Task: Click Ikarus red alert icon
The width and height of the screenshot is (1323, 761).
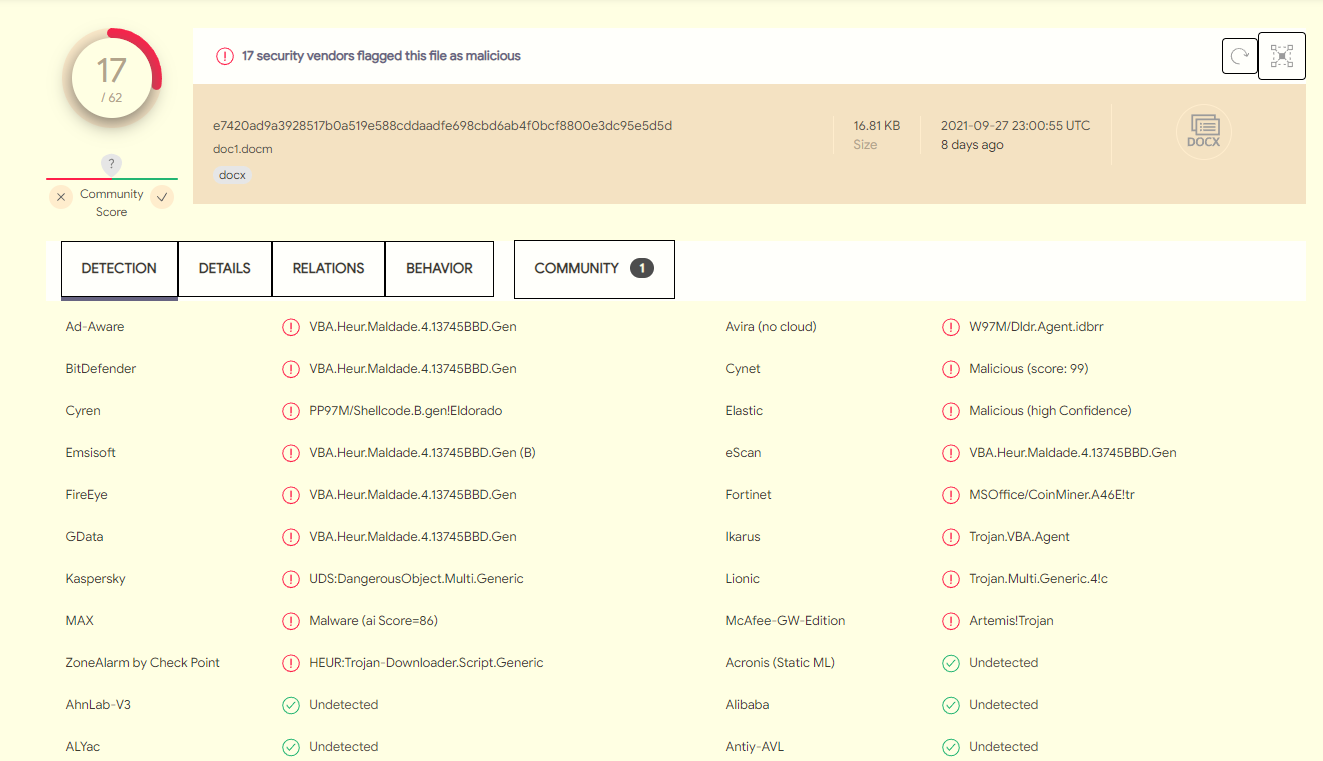Action: click(951, 537)
